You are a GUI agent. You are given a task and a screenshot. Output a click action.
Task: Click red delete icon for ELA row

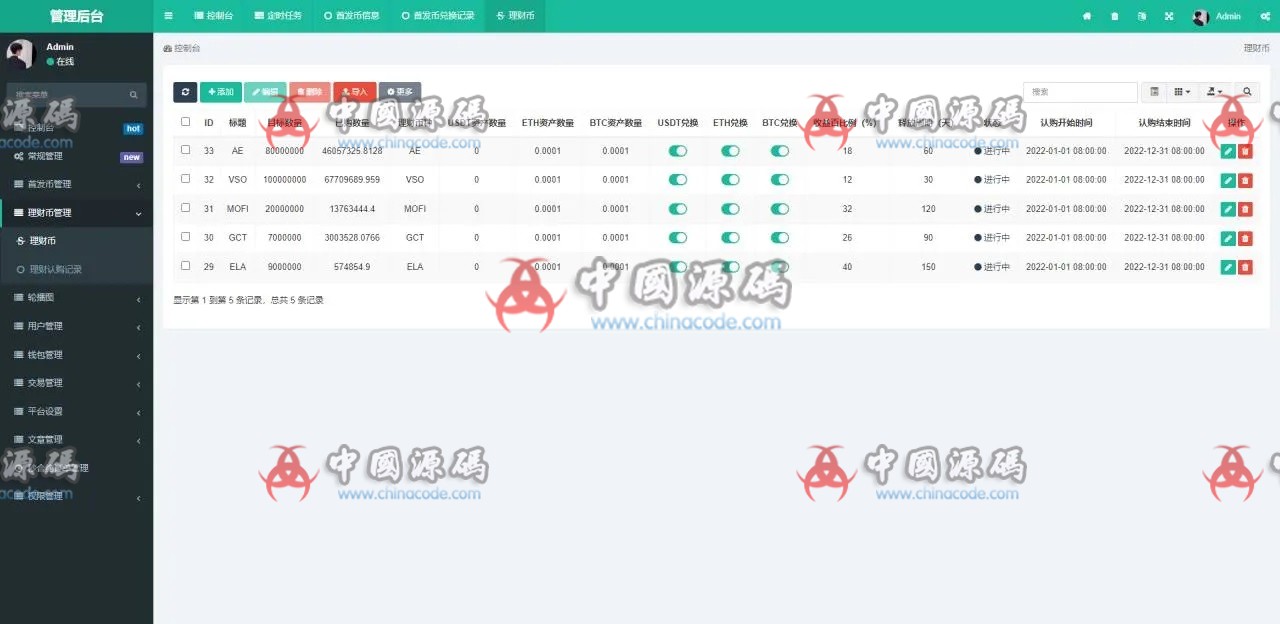(1245, 267)
